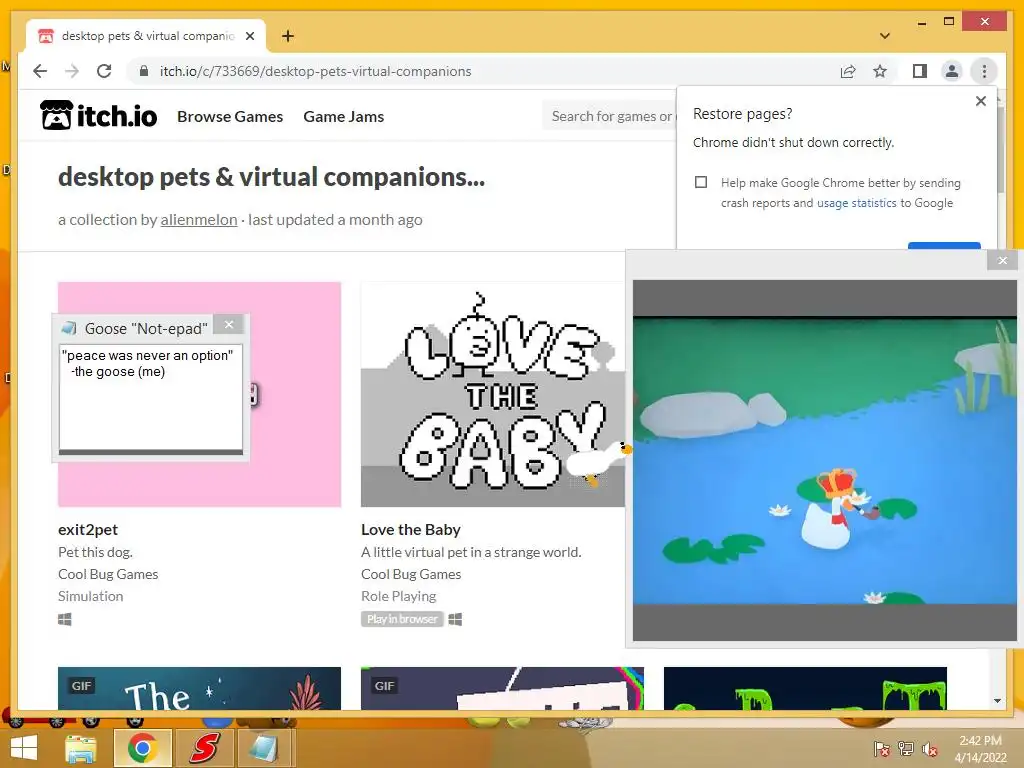Dismiss the Restore pages popup

coord(980,101)
